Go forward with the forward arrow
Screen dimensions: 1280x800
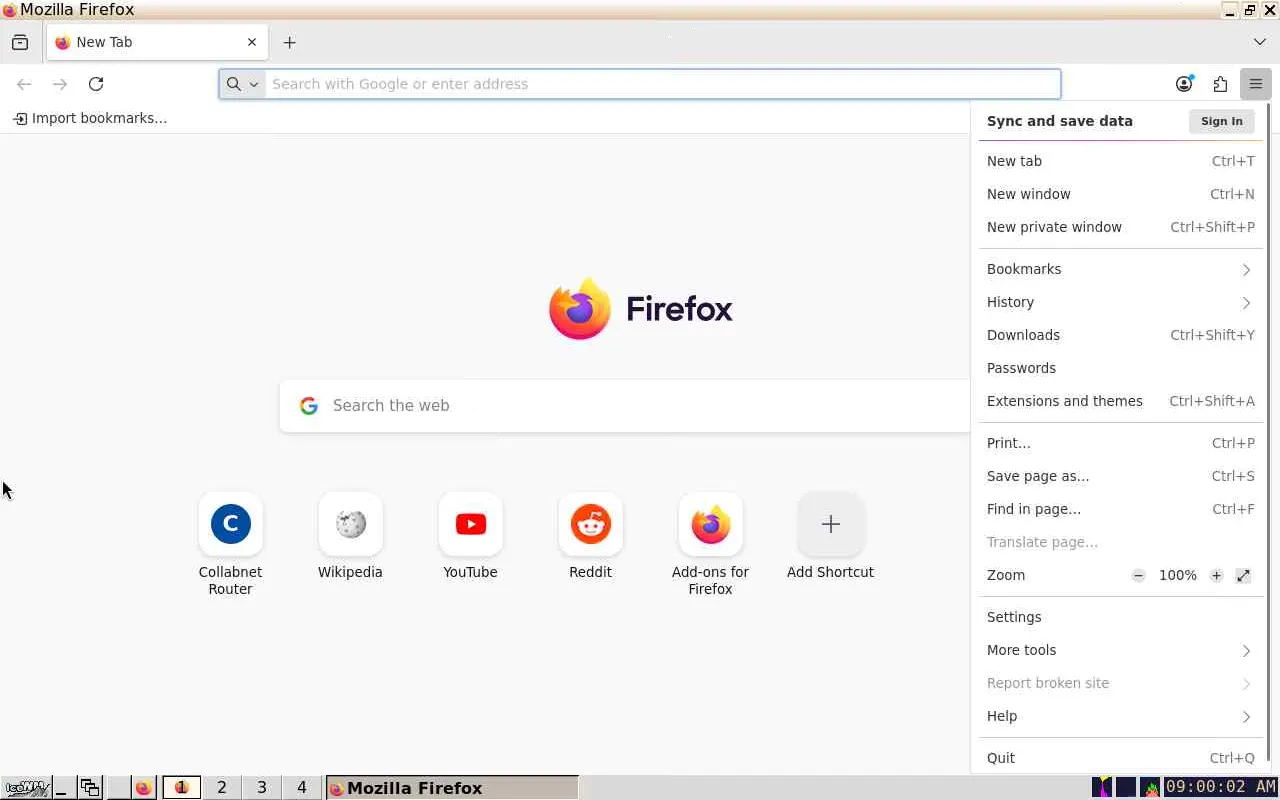tap(60, 84)
